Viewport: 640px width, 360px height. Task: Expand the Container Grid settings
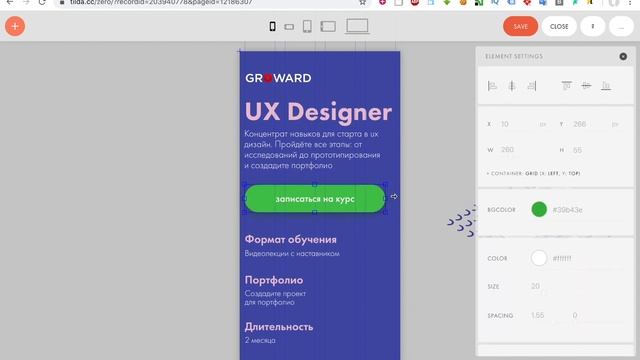(x=533, y=173)
